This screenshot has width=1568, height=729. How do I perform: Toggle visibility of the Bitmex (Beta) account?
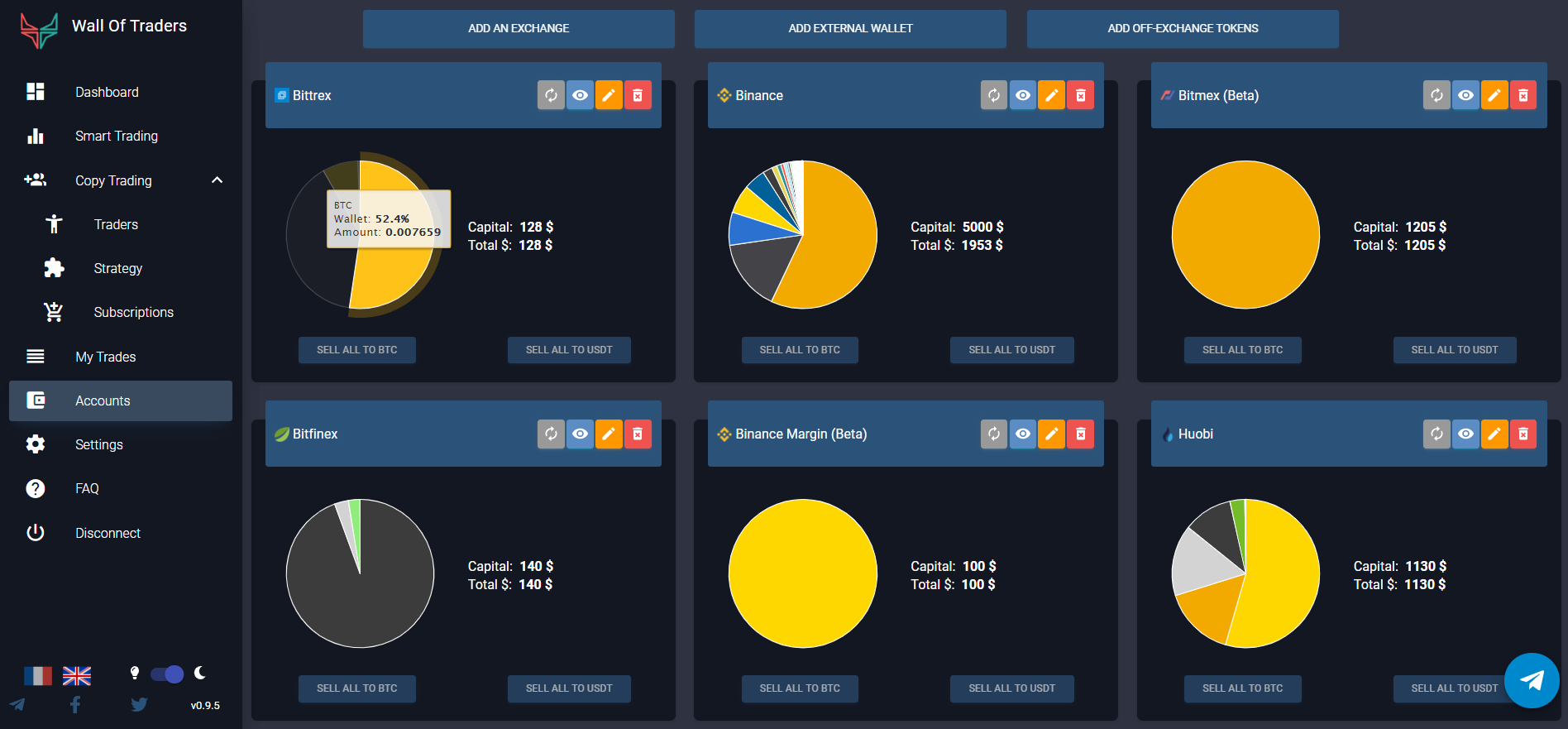1465,95
